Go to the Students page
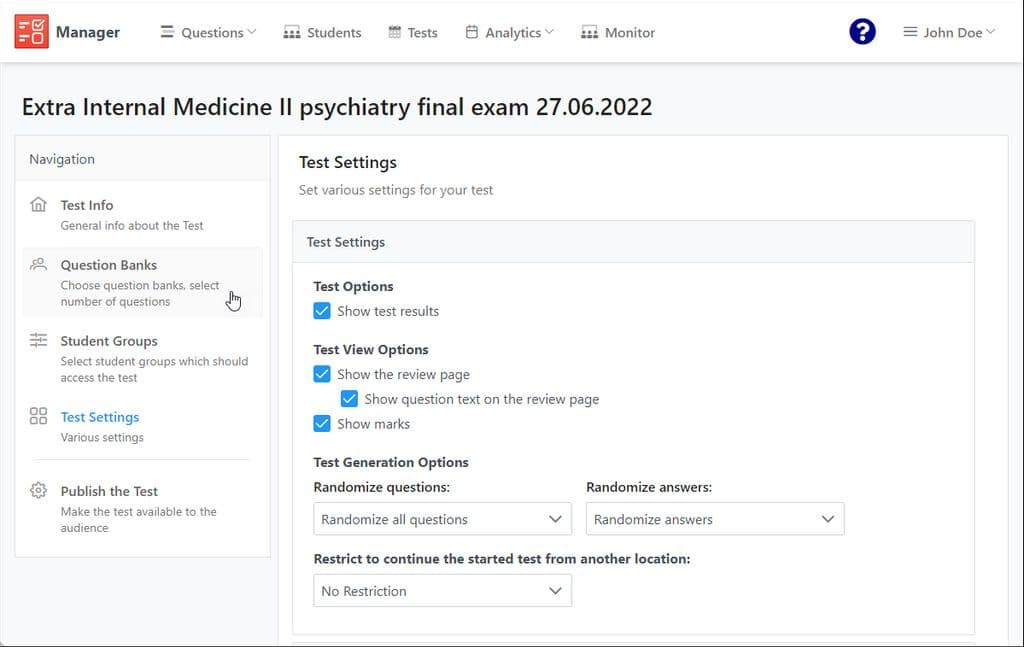This screenshot has width=1024, height=647. 322,32
